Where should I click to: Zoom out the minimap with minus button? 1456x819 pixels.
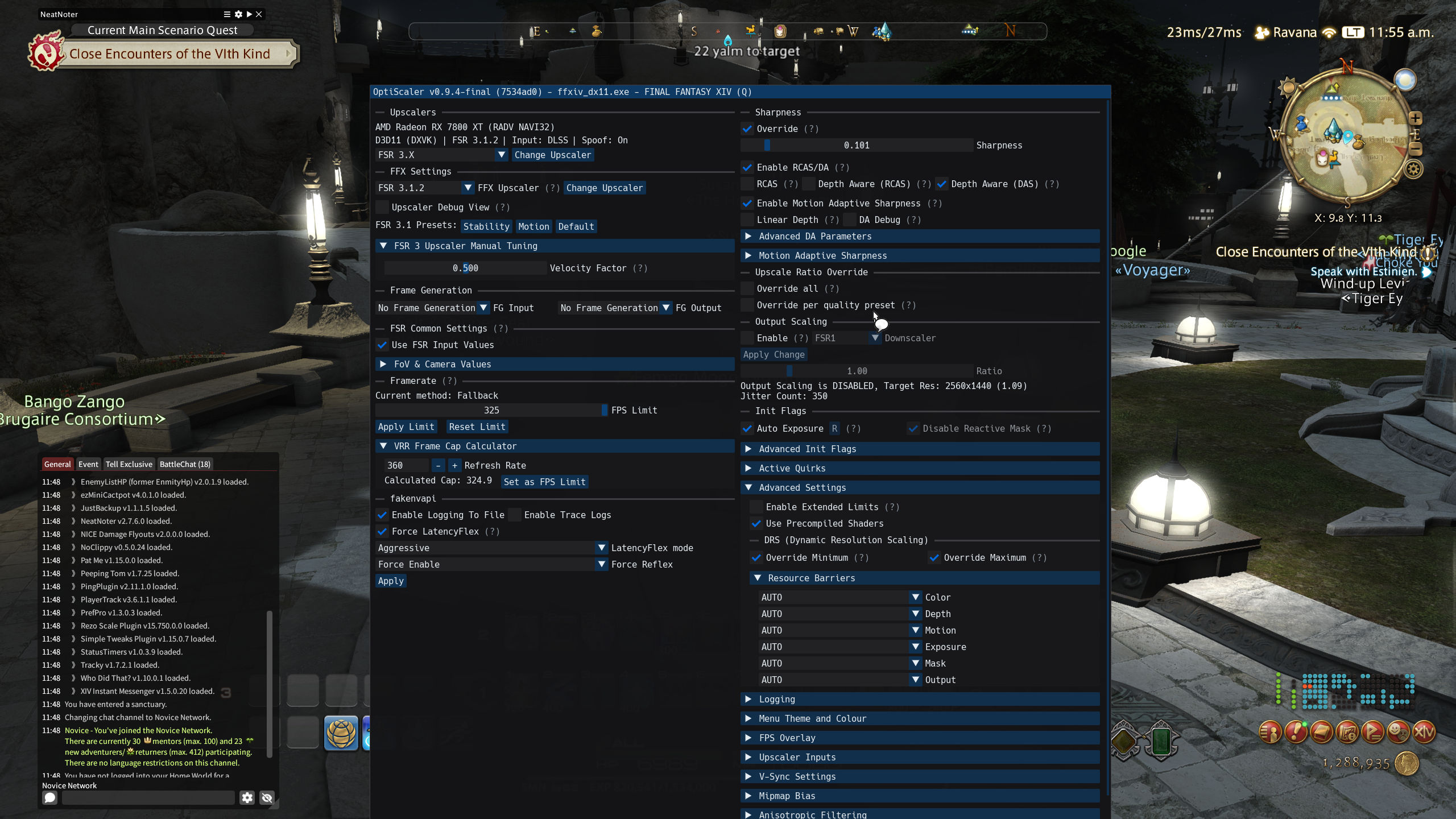pos(1416,148)
